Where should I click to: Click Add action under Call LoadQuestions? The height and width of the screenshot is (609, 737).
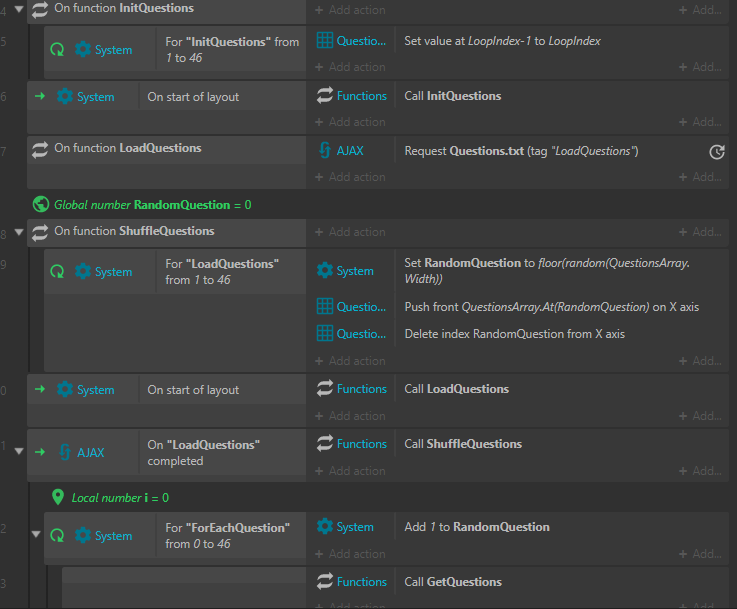[x=351, y=416]
